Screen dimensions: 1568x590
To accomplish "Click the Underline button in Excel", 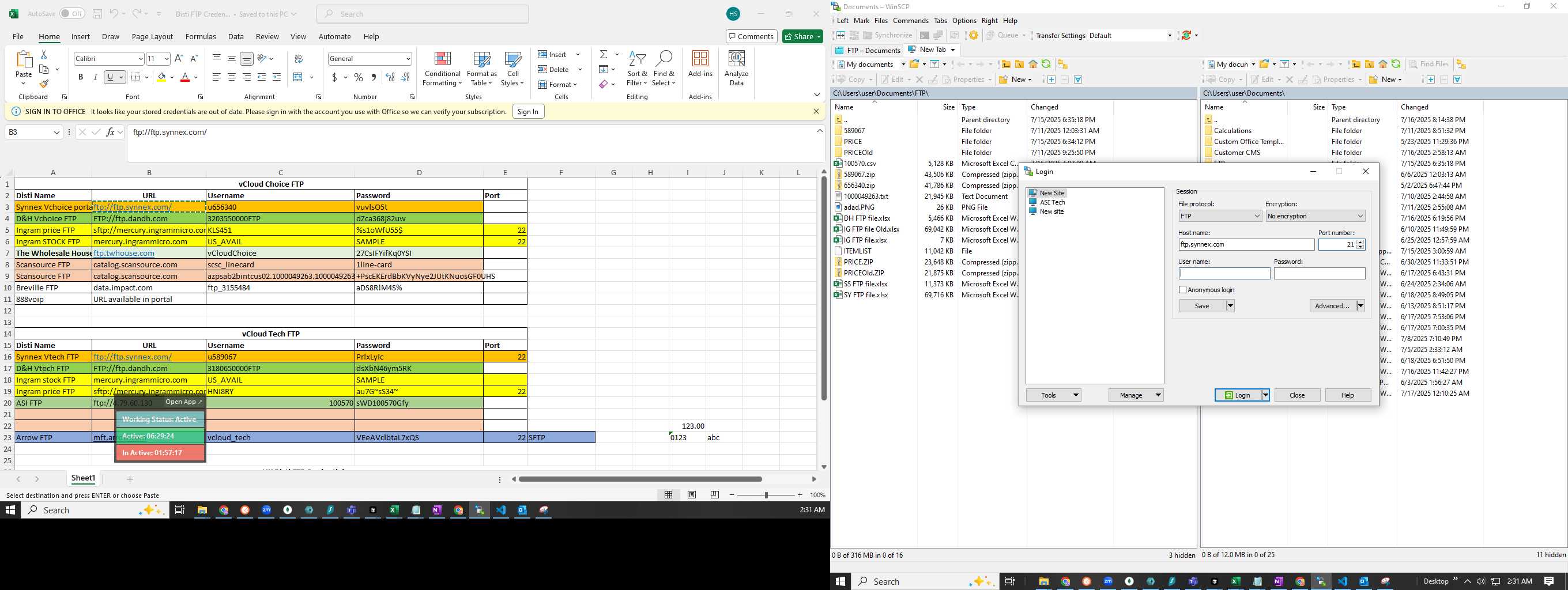I will (110, 77).
